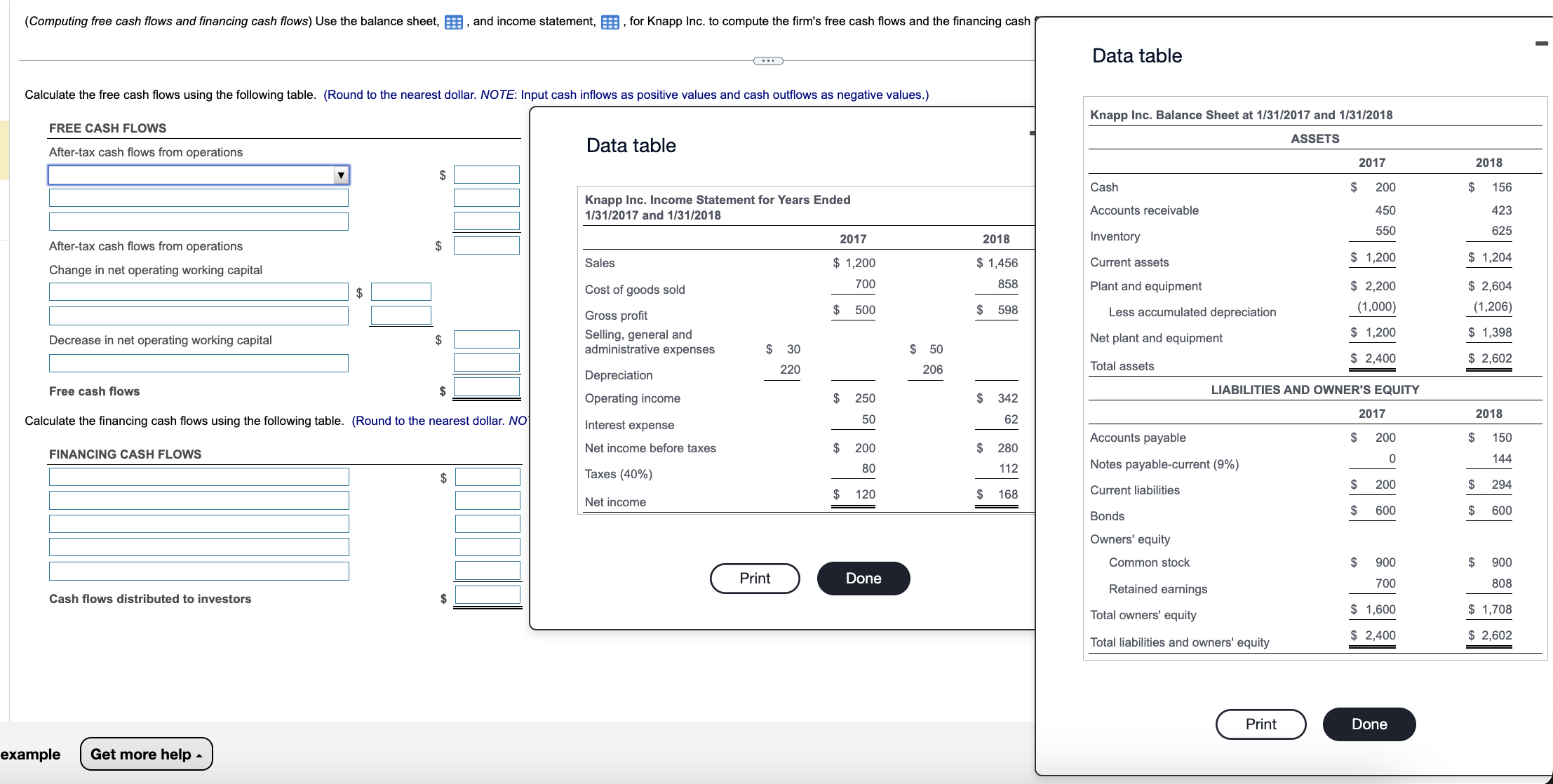Select first blank row under FINANCING CASH FLOWS
Viewport: 1553px width, 784px height.
tap(199, 477)
